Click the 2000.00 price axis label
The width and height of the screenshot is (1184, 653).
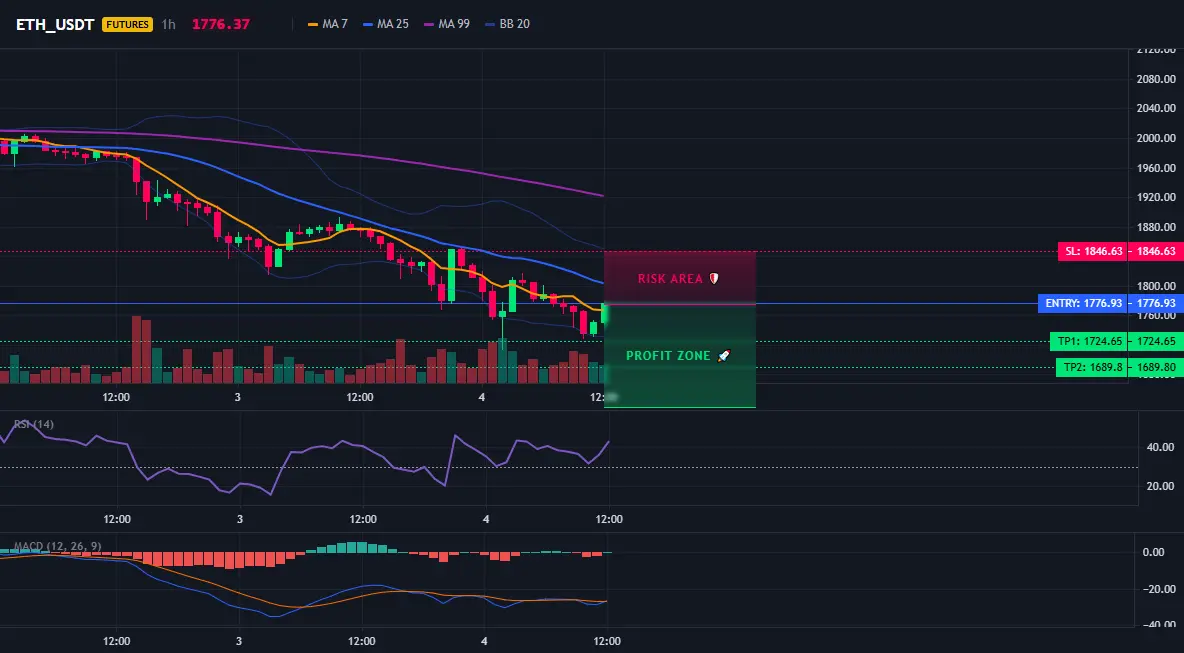1158,138
